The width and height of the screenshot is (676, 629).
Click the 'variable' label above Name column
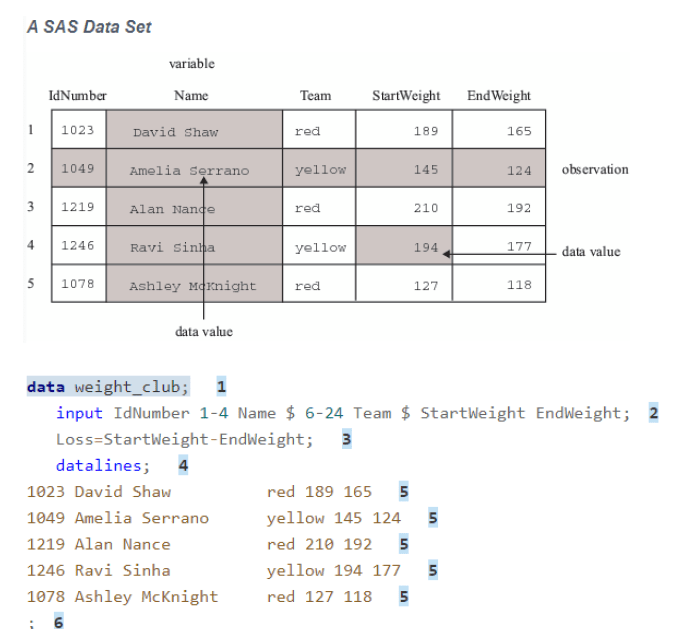pyautogui.click(x=191, y=64)
